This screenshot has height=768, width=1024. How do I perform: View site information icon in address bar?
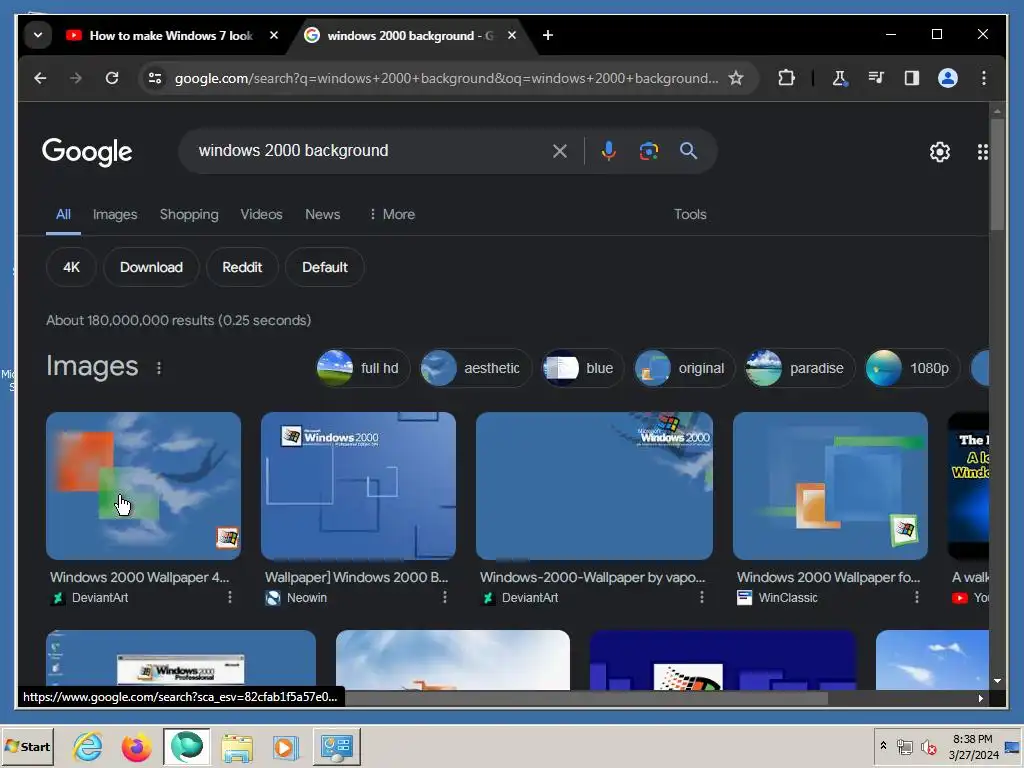155,78
